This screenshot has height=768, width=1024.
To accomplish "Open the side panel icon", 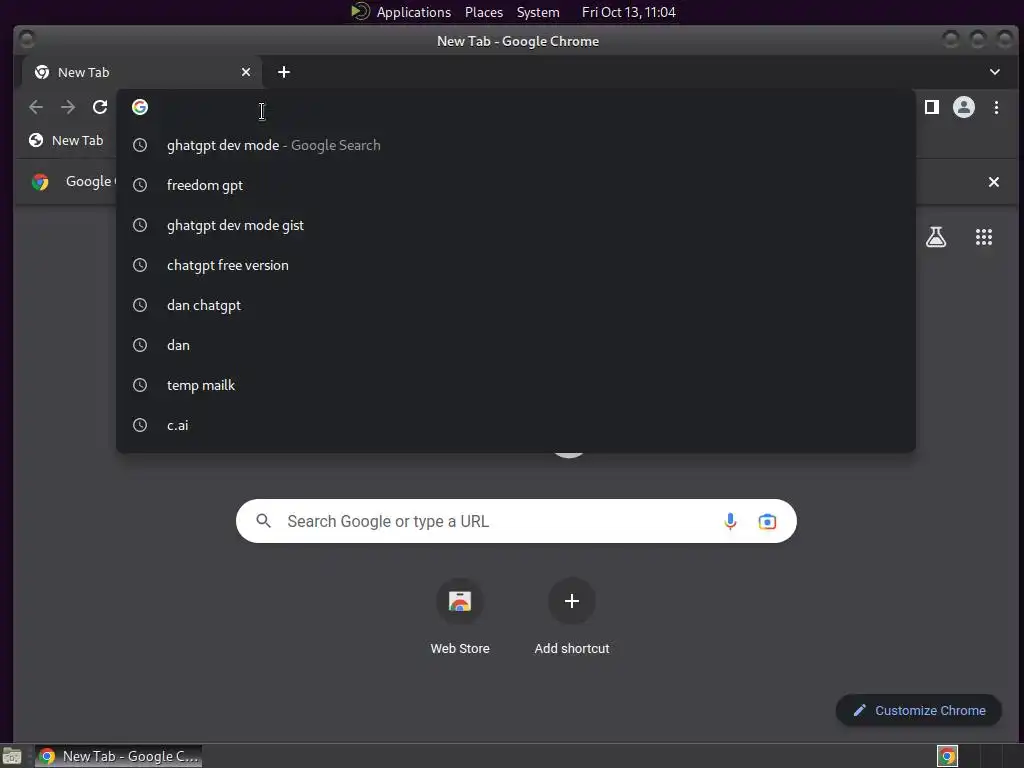I will tap(932, 107).
